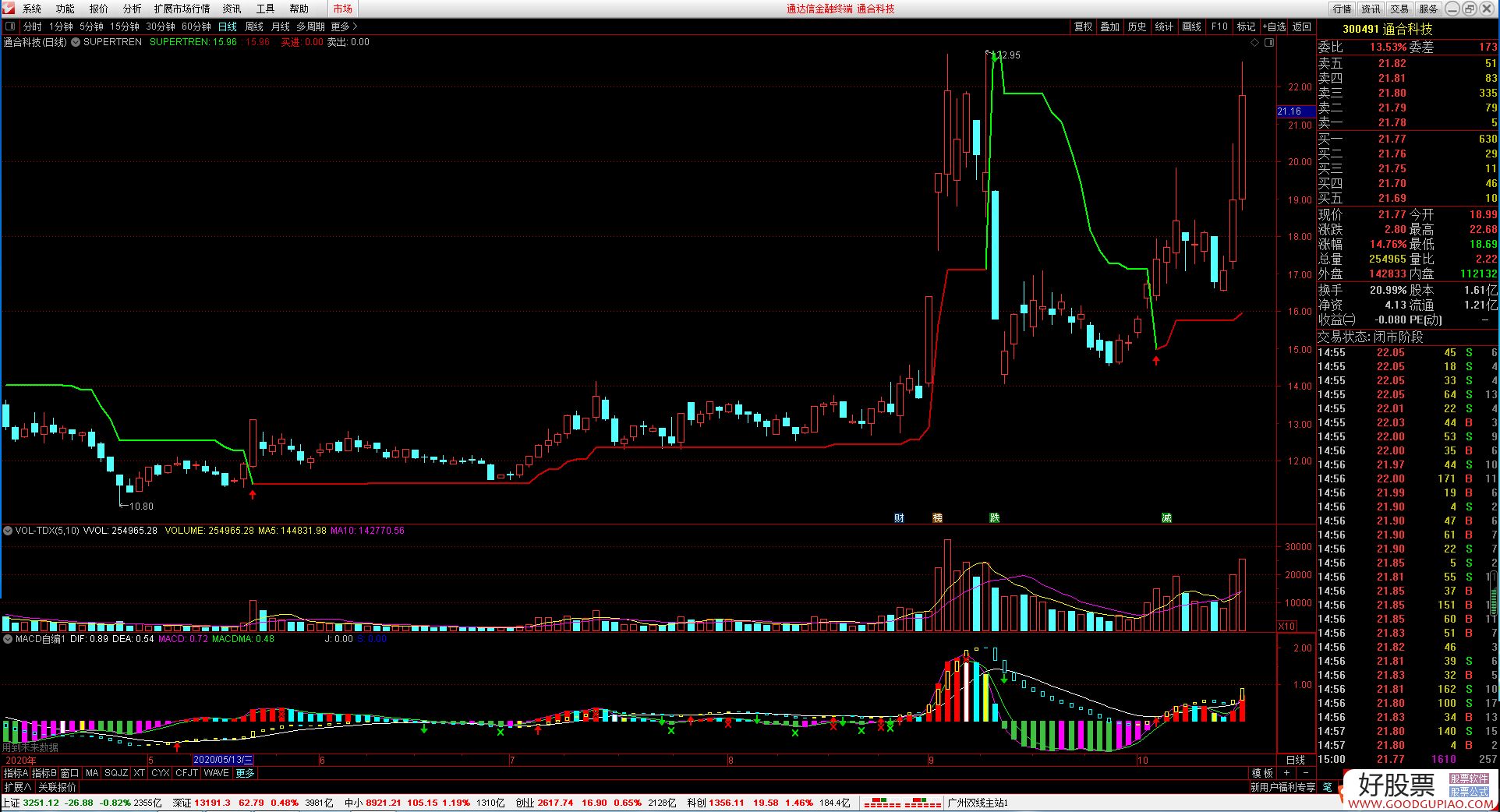Open the 扩展市场行情 menu
1500x812 pixels.
[x=182, y=9]
